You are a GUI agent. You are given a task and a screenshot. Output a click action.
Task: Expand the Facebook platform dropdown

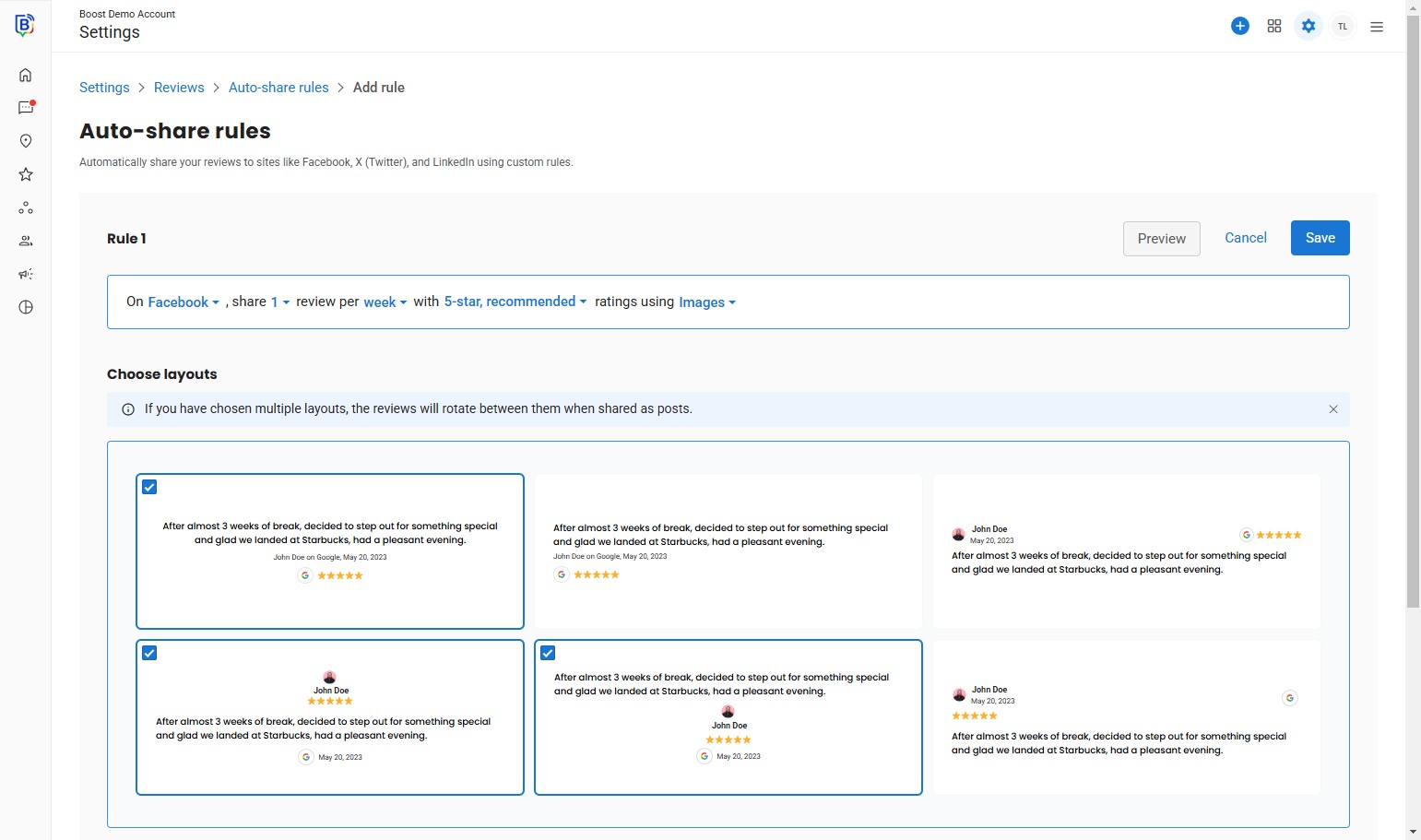(x=183, y=302)
